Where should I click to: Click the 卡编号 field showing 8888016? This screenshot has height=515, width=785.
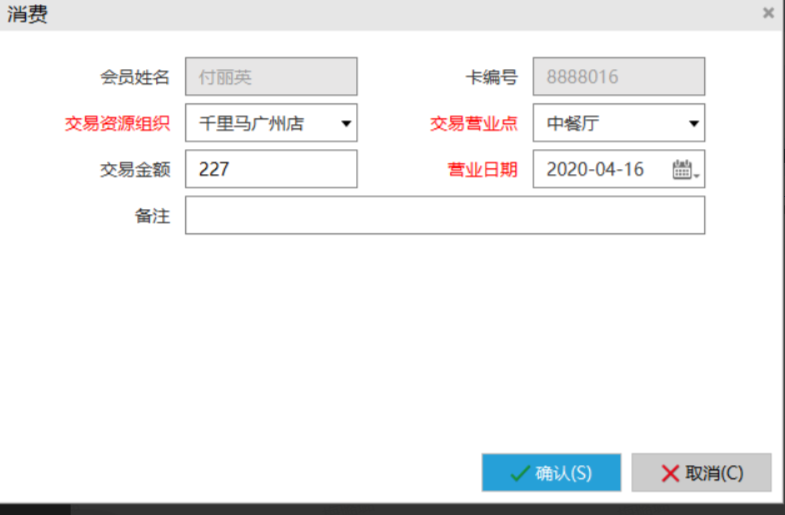pyautogui.click(x=618, y=77)
